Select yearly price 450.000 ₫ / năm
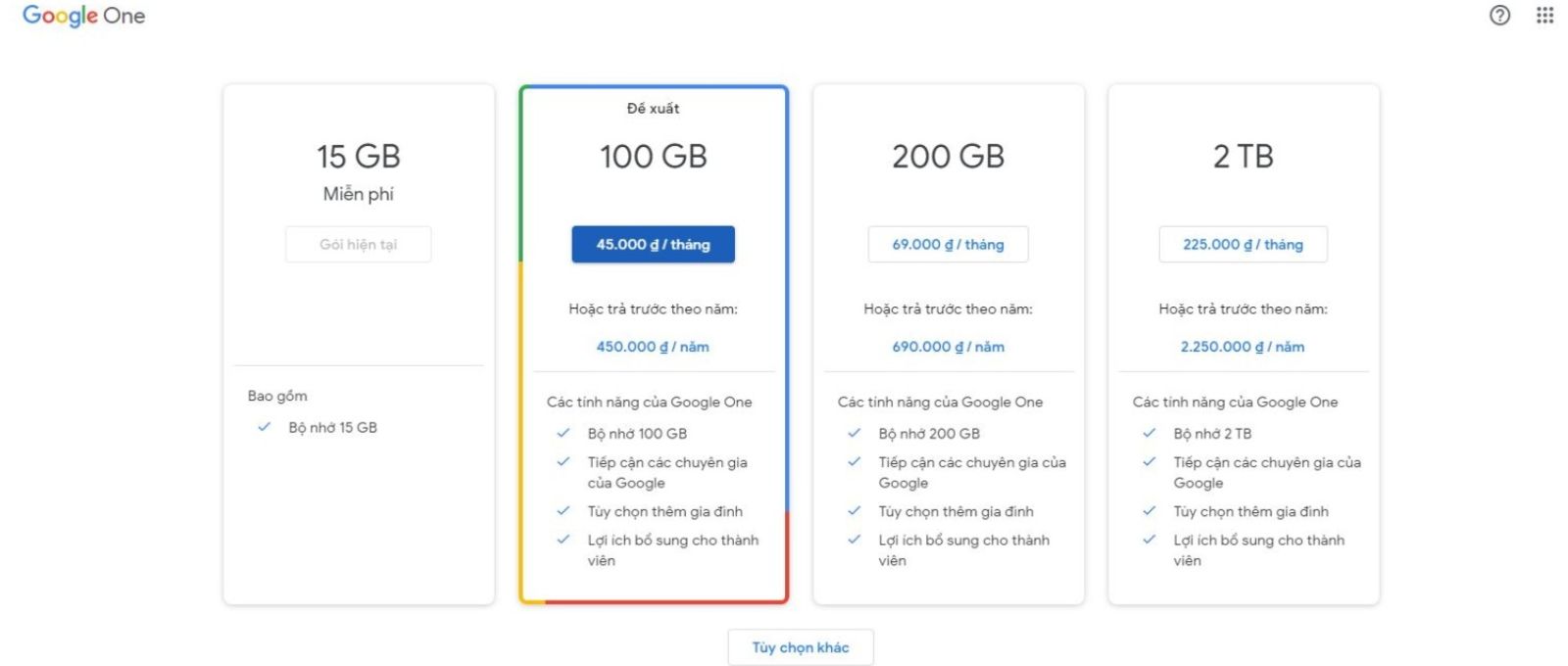Screen dimensions: 1568x666 point(653,347)
